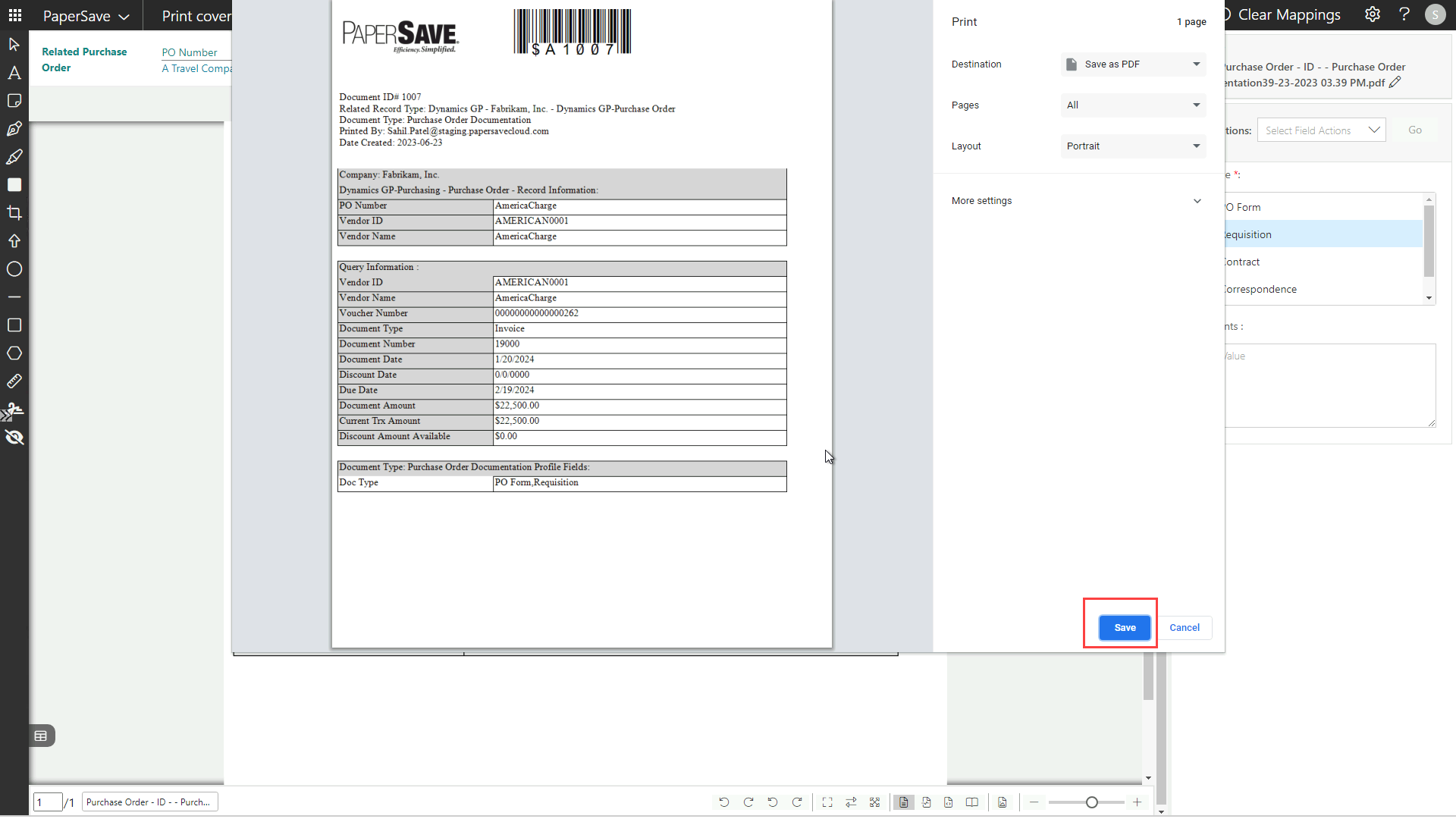Click the Go button

pos(1414,130)
